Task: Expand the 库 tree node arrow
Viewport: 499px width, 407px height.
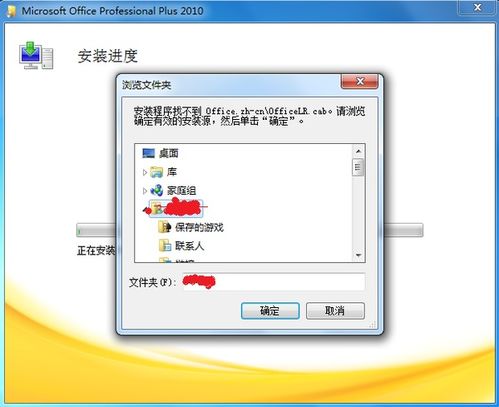Action: (x=145, y=172)
